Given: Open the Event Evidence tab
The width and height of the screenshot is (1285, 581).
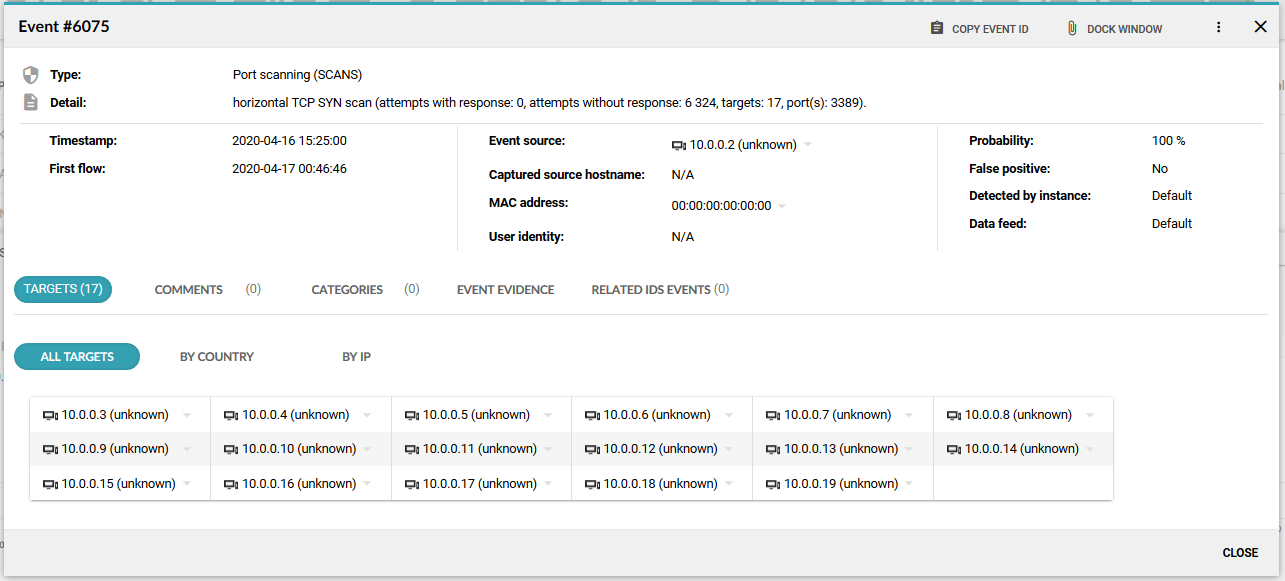Looking at the screenshot, I should [x=505, y=289].
